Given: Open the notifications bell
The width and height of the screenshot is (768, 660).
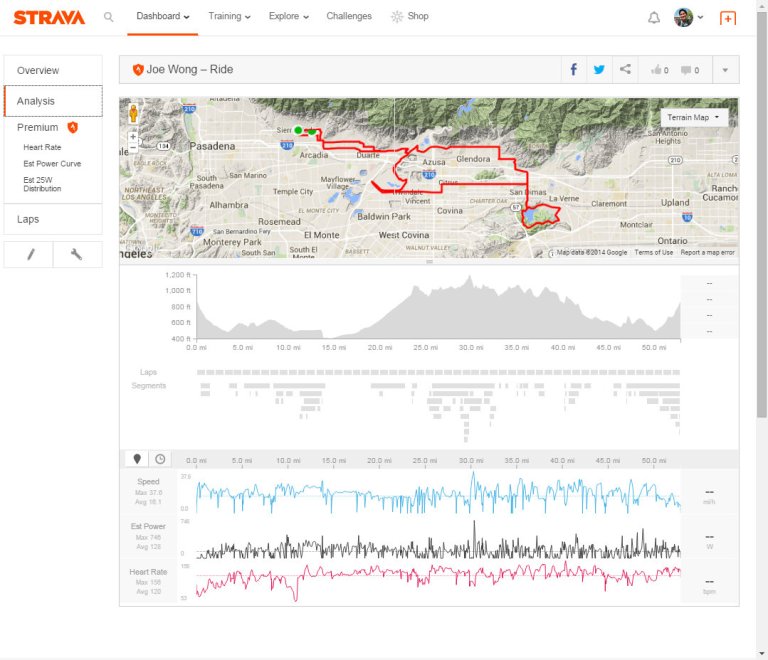Looking at the screenshot, I should [654, 17].
